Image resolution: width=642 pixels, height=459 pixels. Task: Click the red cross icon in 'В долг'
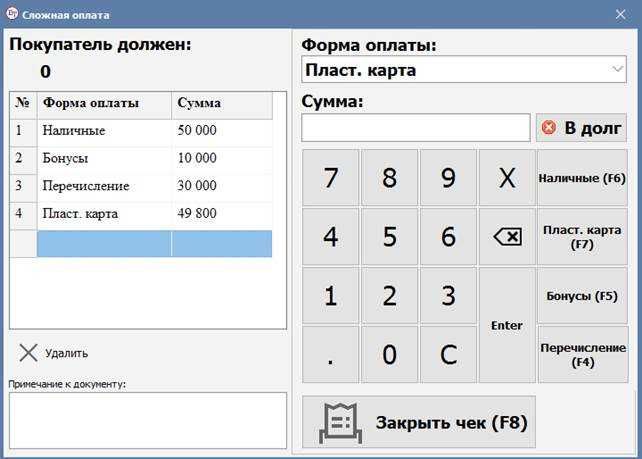tap(549, 128)
